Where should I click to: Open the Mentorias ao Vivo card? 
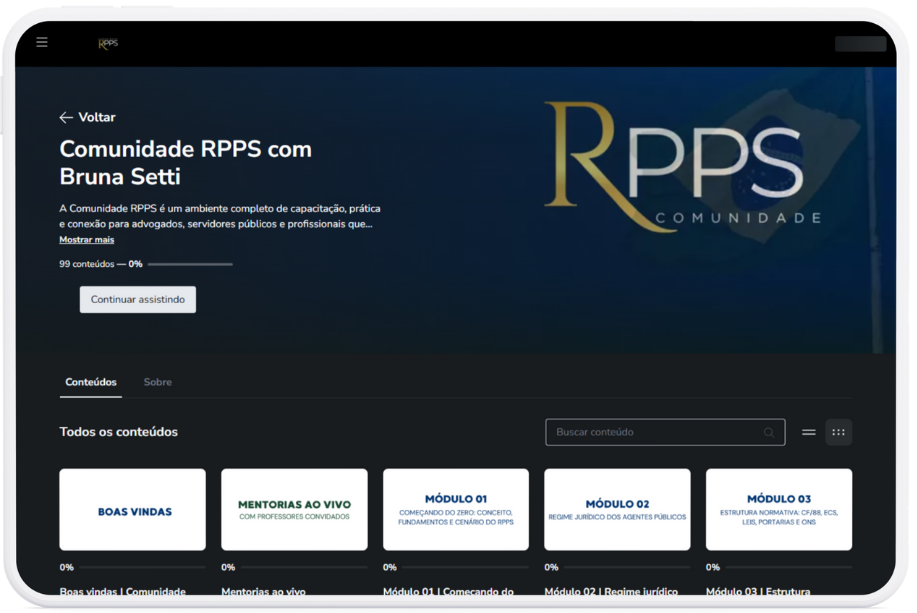[294, 509]
